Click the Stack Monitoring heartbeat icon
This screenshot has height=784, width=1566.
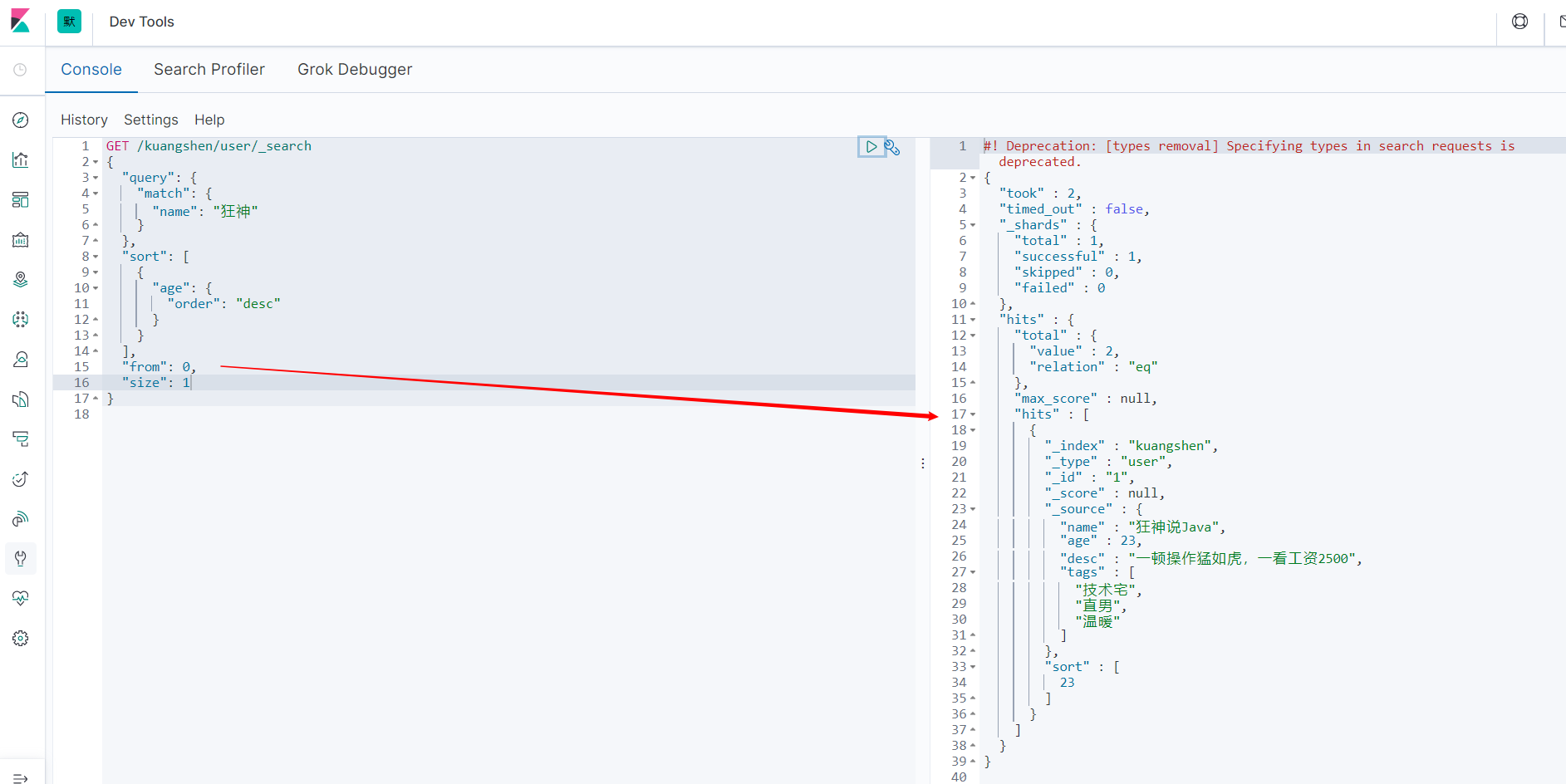21,598
